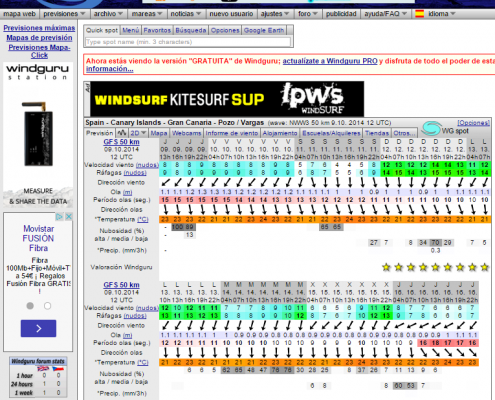Switch to the Favoritos tab
This screenshot has height=400, width=495.
click(x=157, y=30)
